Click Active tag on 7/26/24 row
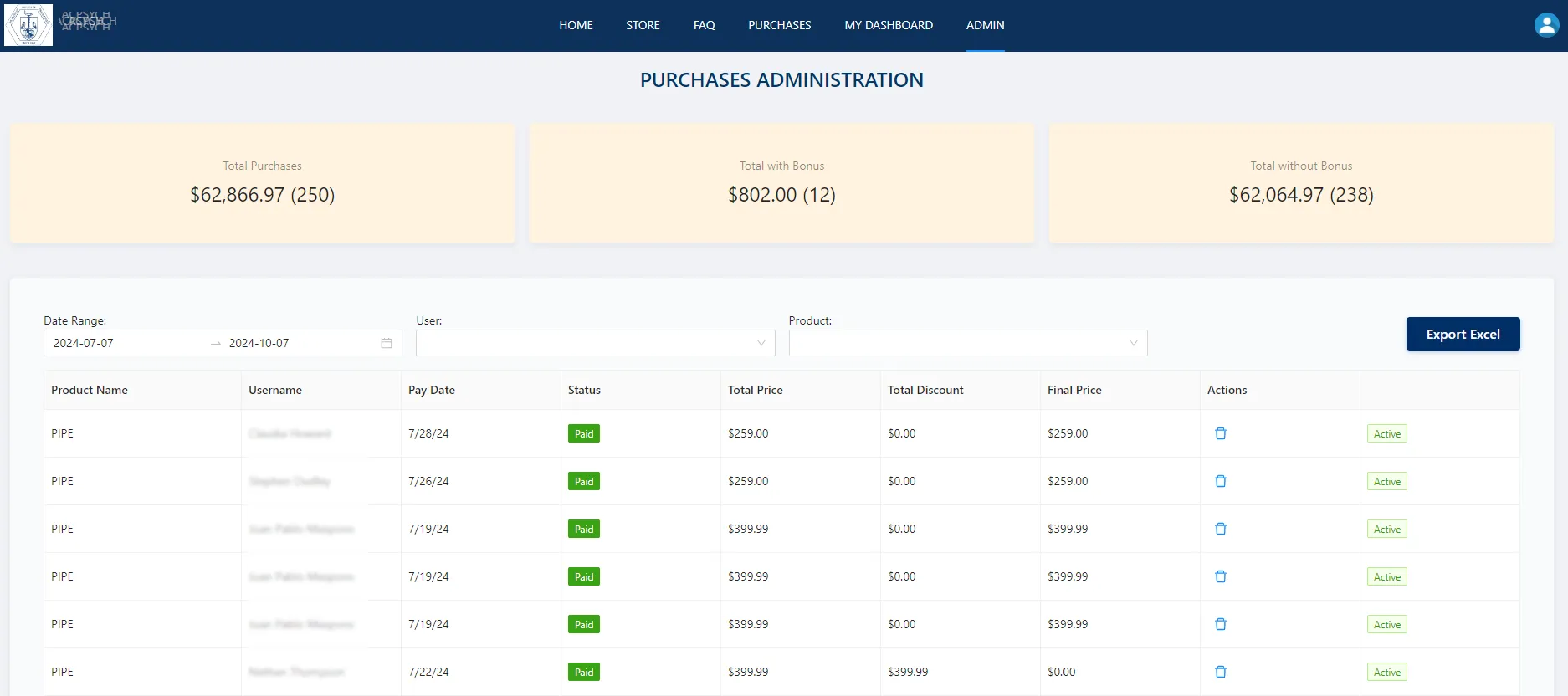This screenshot has width=1568, height=696. tap(1386, 481)
